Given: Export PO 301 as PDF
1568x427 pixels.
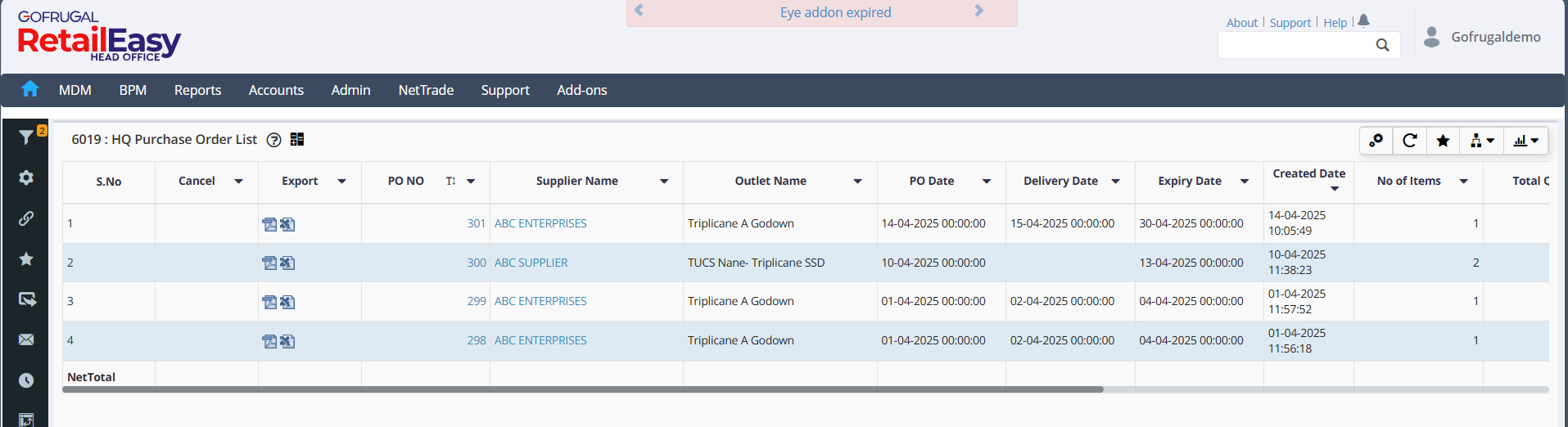Looking at the screenshot, I should [269, 224].
